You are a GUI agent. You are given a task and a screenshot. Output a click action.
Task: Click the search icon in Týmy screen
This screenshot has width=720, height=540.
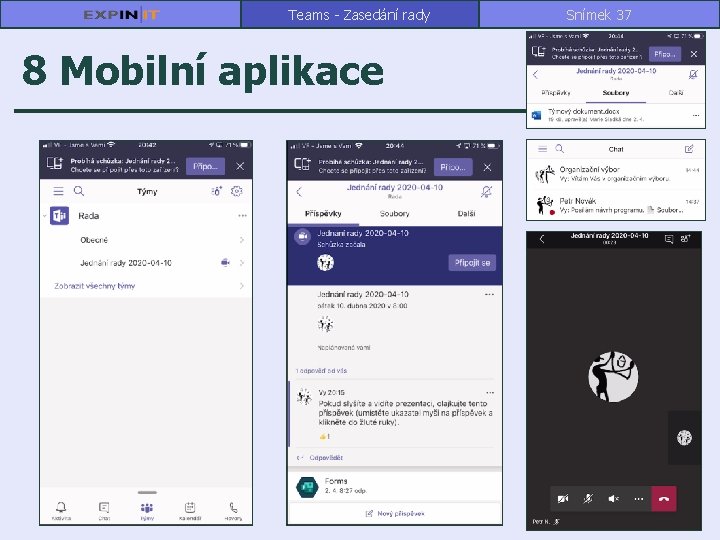79,191
